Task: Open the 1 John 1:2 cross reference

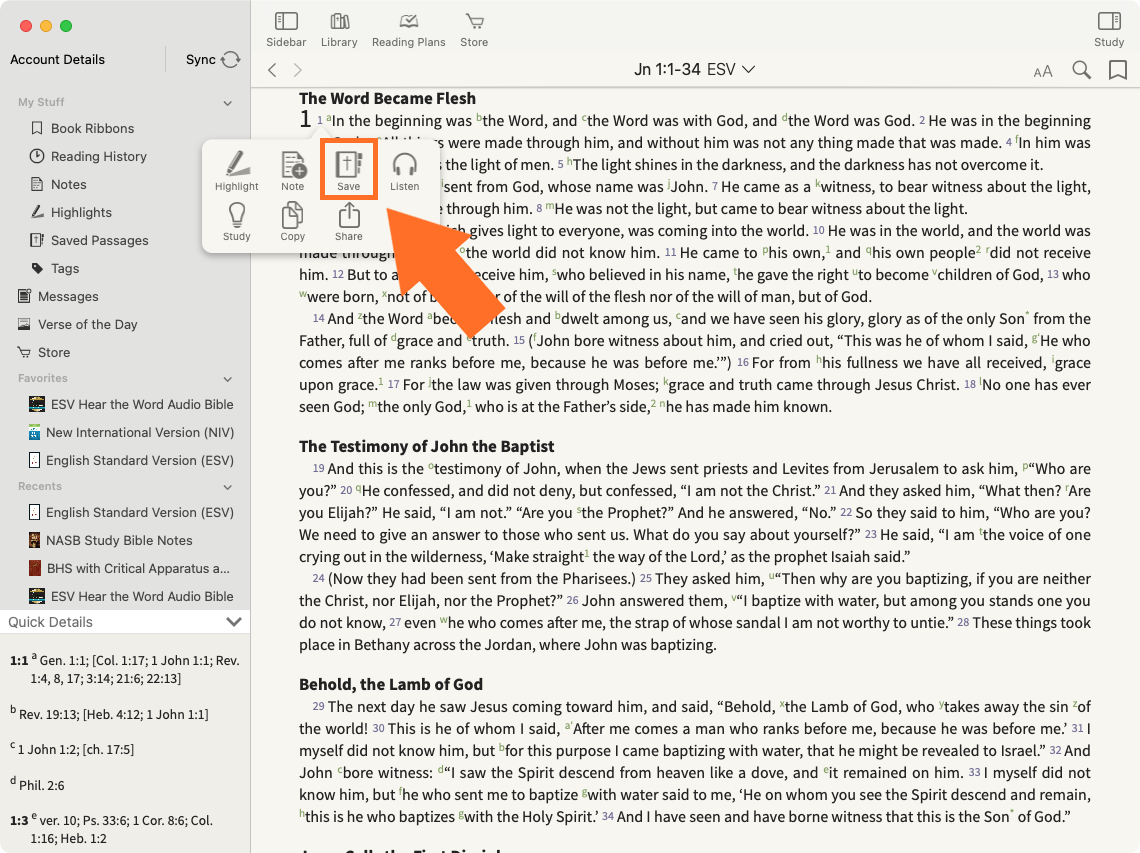Action: click(47, 750)
